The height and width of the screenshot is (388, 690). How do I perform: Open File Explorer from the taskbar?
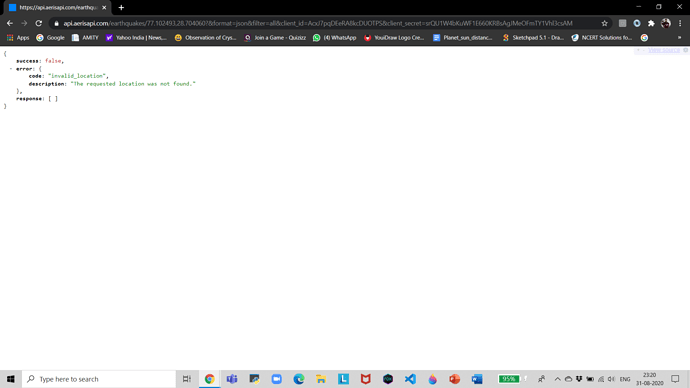pyautogui.click(x=321, y=379)
